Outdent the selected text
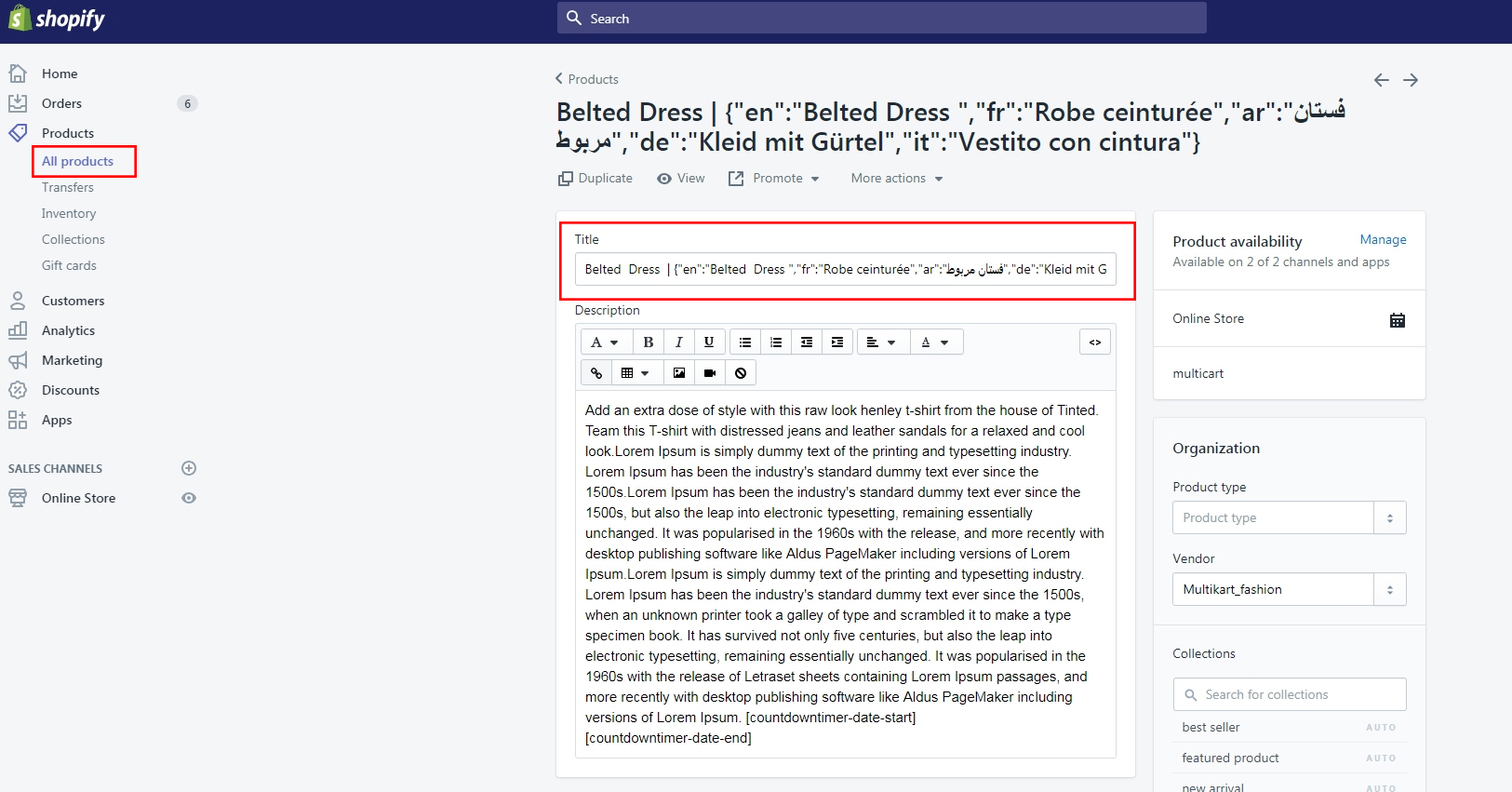The width and height of the screenshot is (1512, 792). 807,342
